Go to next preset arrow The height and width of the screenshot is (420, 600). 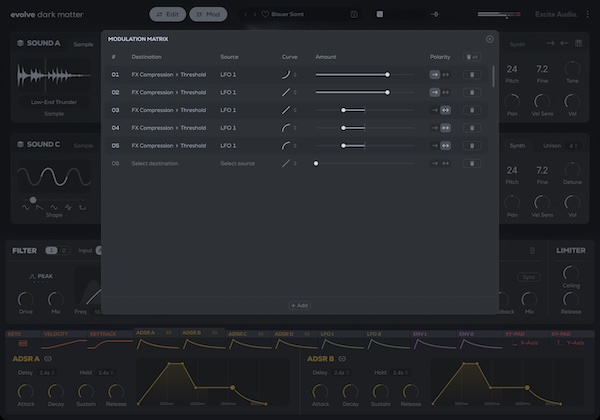254,15
